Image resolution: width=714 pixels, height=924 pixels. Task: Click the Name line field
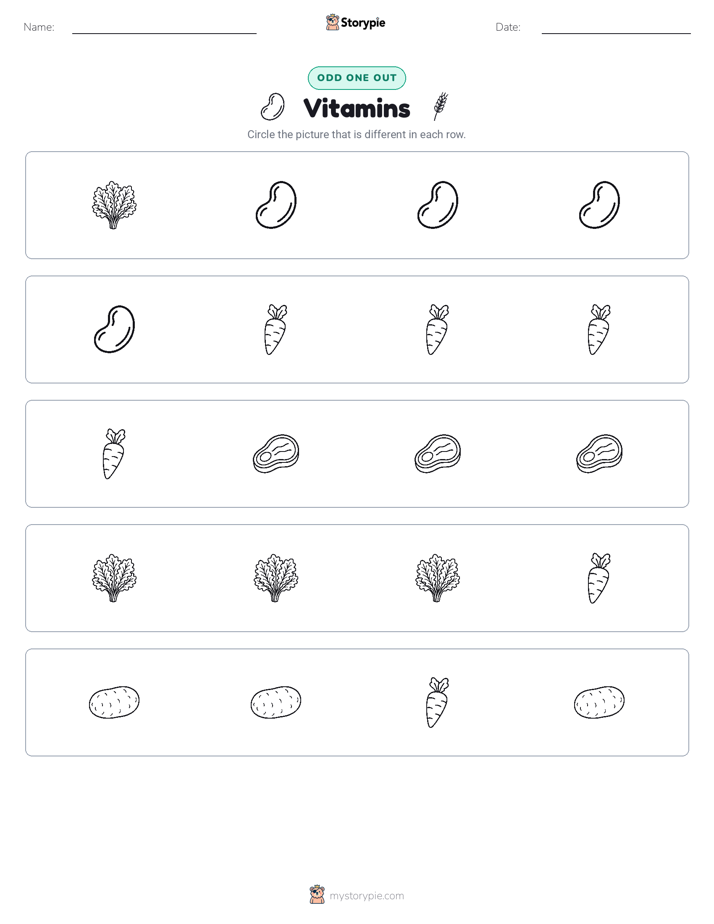(x=164, y=27)
